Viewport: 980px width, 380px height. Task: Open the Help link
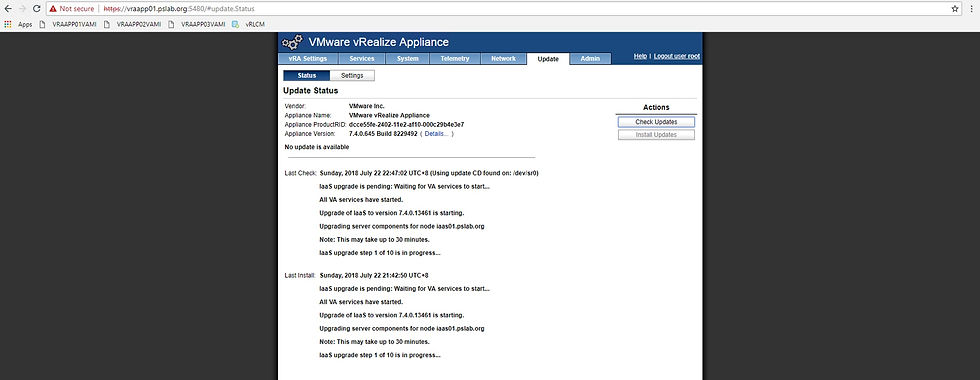tap(640, 56)
